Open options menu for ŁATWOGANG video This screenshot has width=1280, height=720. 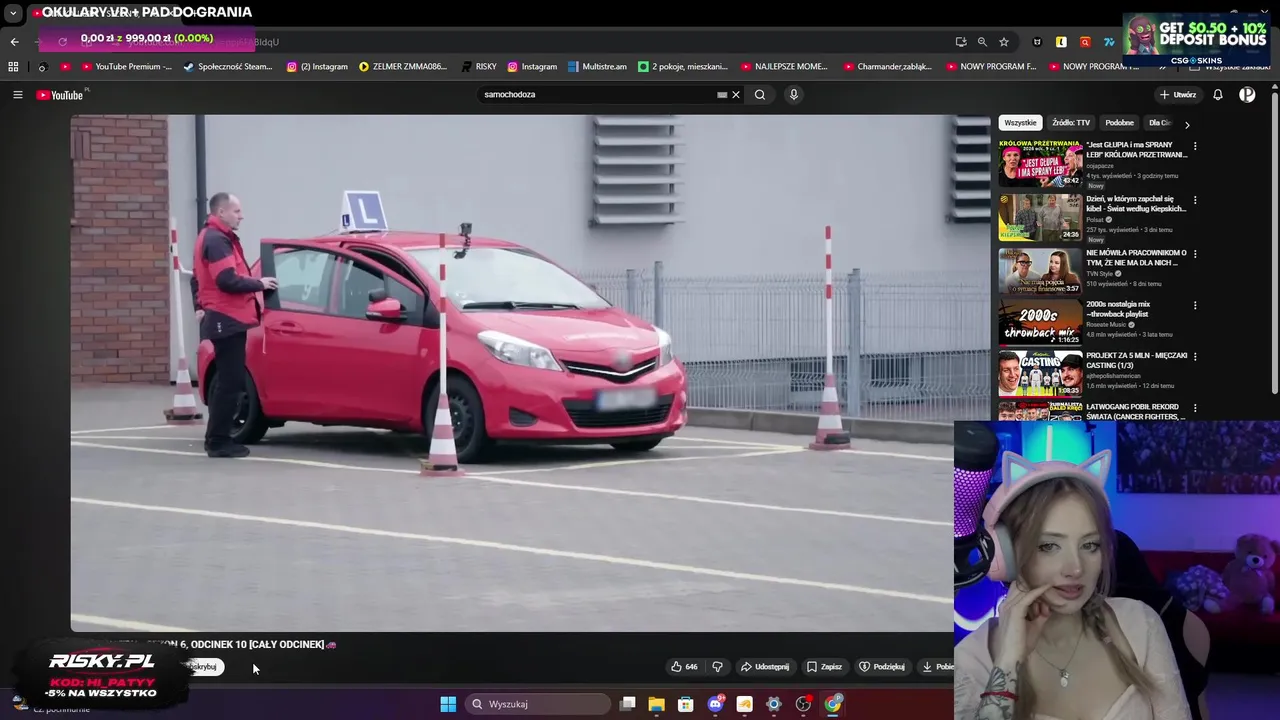(x=1195, y=408)
